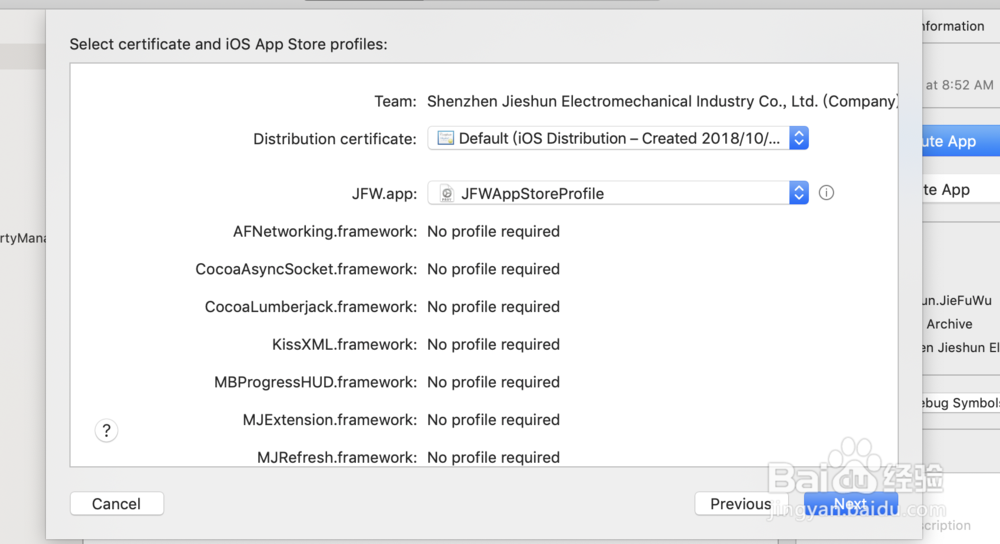Click the AFNetworking.framework label
1000x544 pixels.
[x=324, y=231]
